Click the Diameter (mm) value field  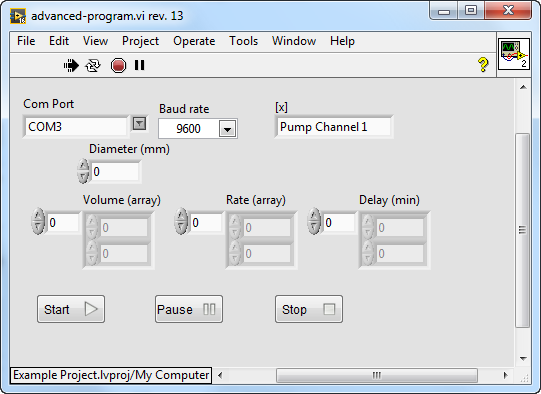(115, 171)
